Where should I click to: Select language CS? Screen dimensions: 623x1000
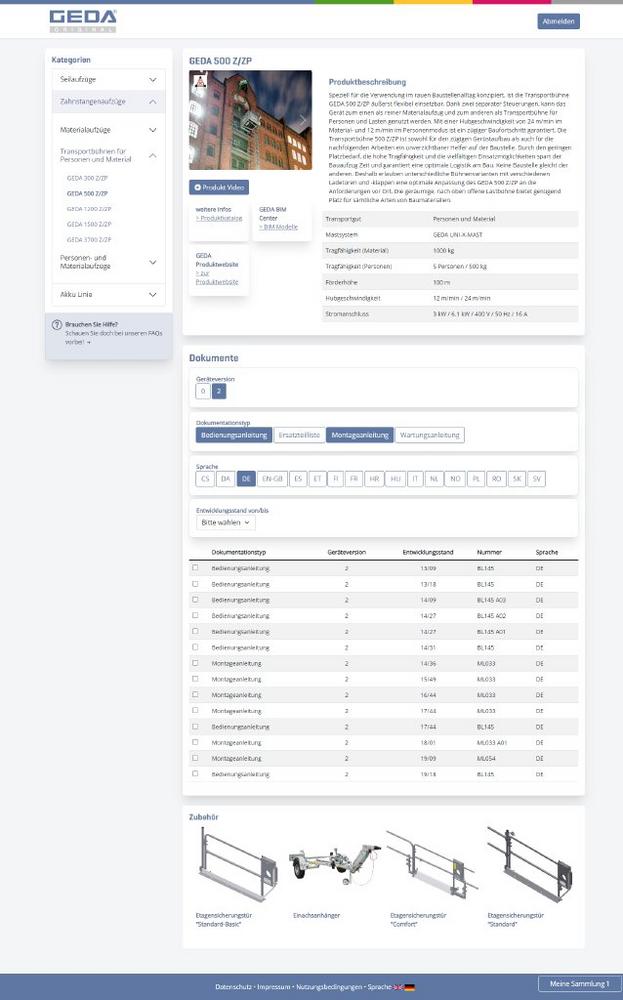205,479
